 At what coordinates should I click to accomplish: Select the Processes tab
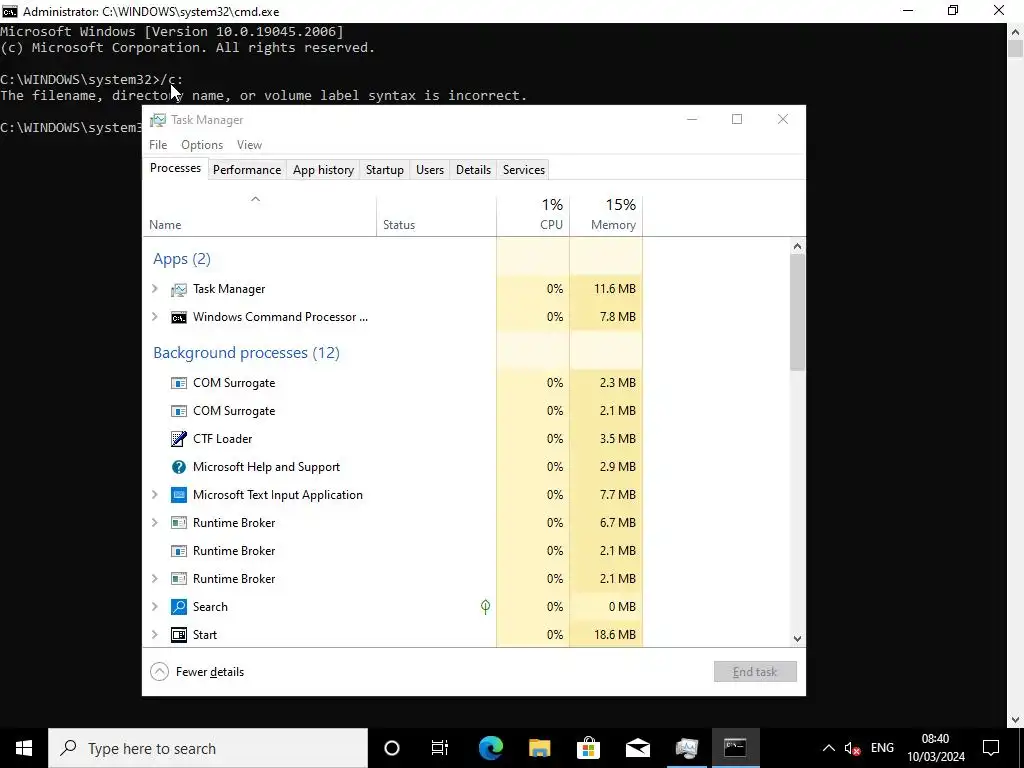[x=176, y=168]
